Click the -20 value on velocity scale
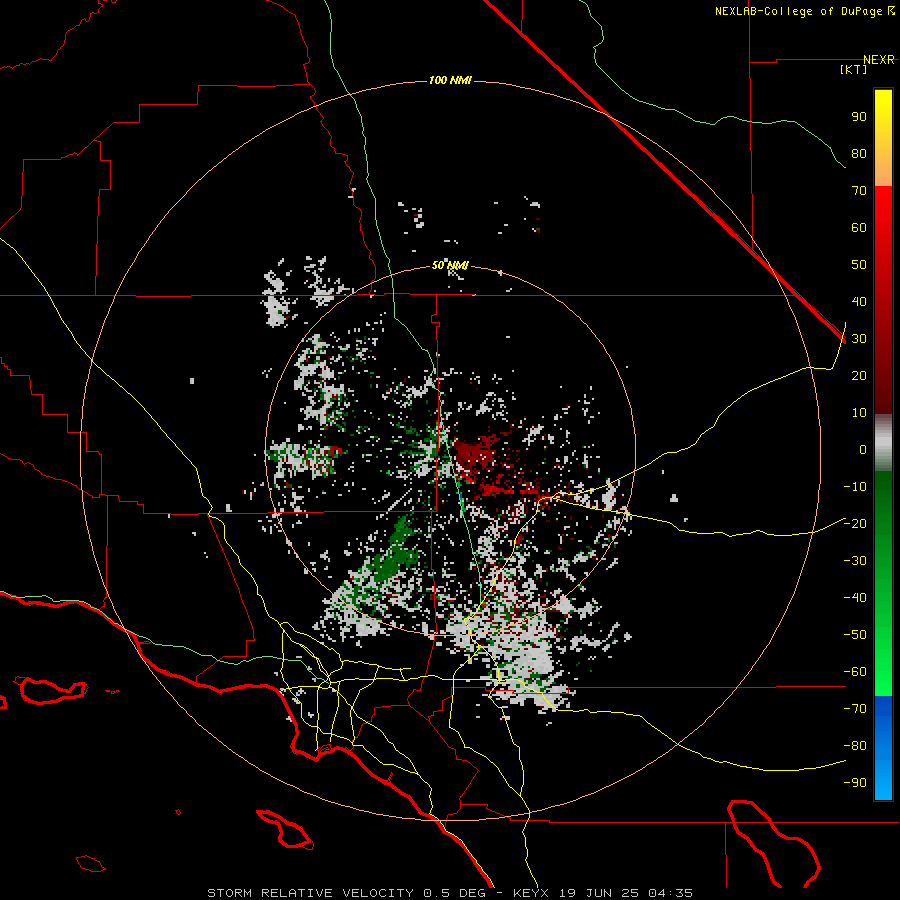This screenshot has width=900, height=900. point(855,523)
